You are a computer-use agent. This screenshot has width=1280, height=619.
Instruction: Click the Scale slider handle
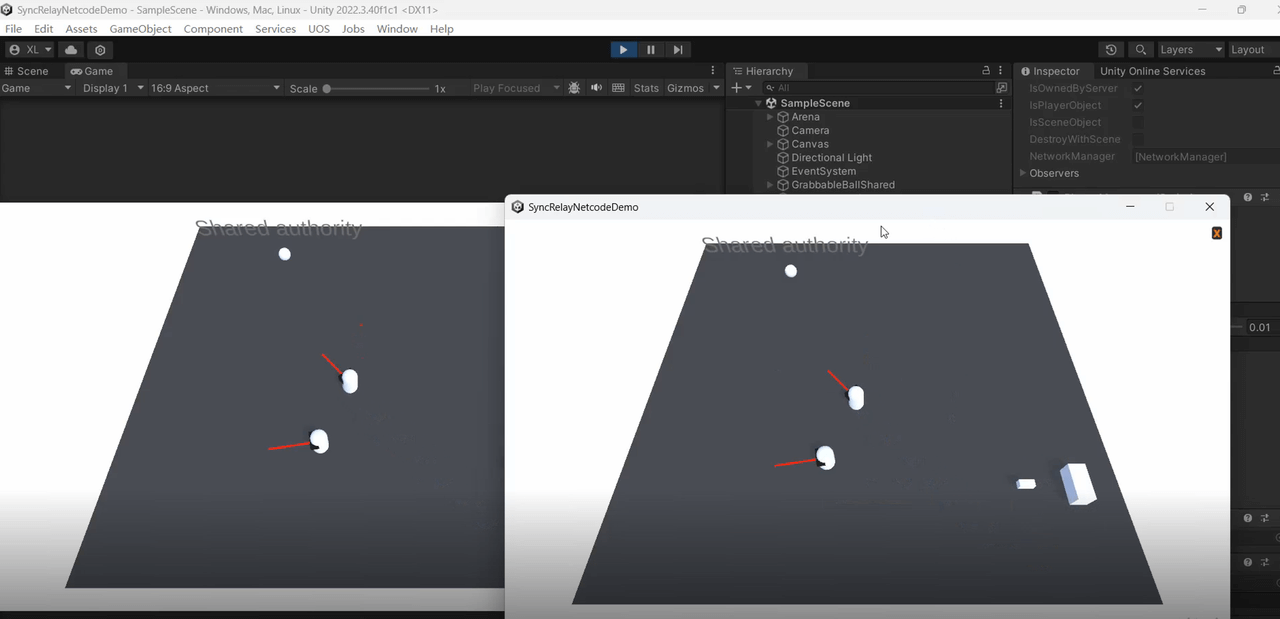[x=327, y=88]
